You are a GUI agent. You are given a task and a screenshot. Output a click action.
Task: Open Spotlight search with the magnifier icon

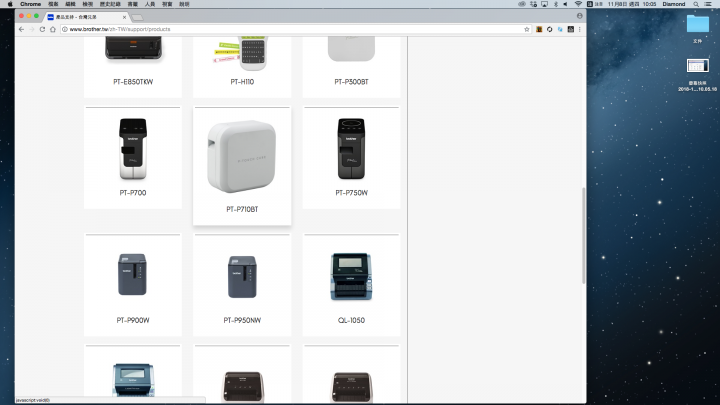coord(696,4)
